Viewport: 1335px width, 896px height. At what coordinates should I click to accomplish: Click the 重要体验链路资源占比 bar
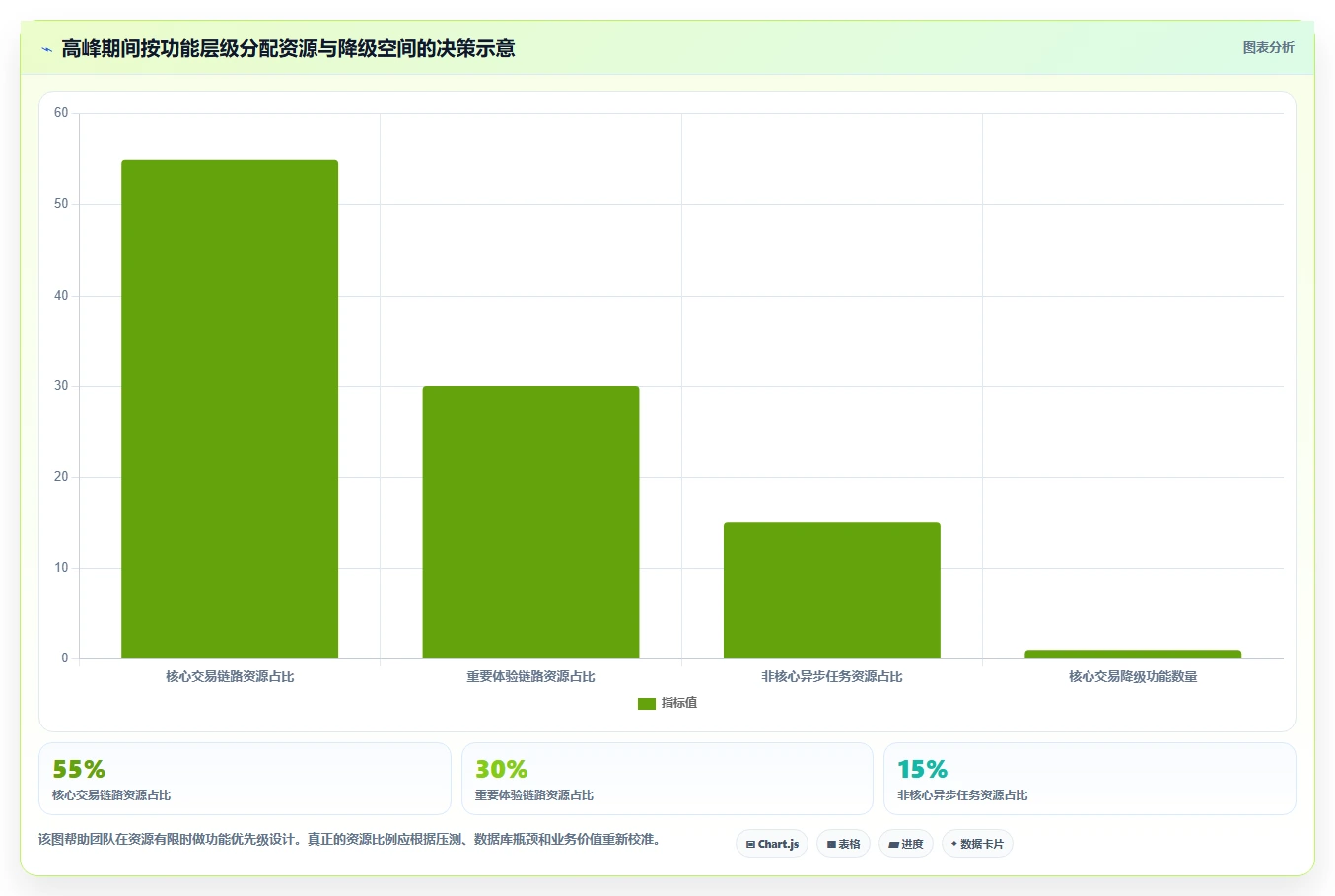(x=530, y=522)
